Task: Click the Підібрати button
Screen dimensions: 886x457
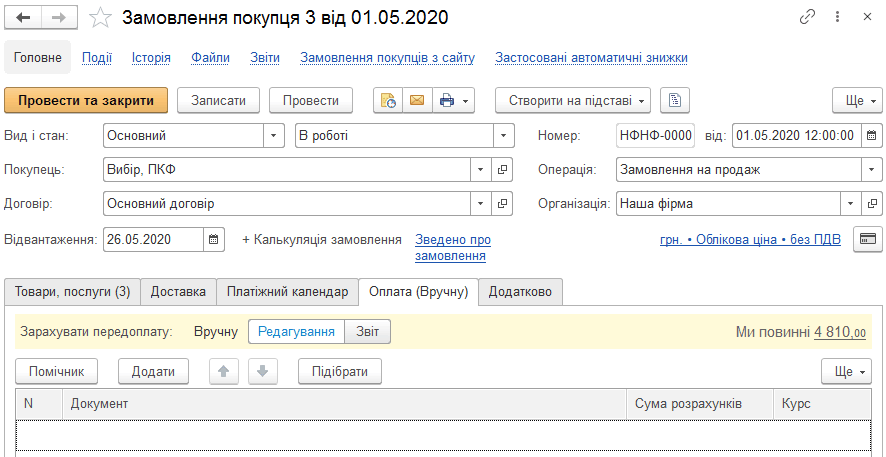Action: [340, 372]
